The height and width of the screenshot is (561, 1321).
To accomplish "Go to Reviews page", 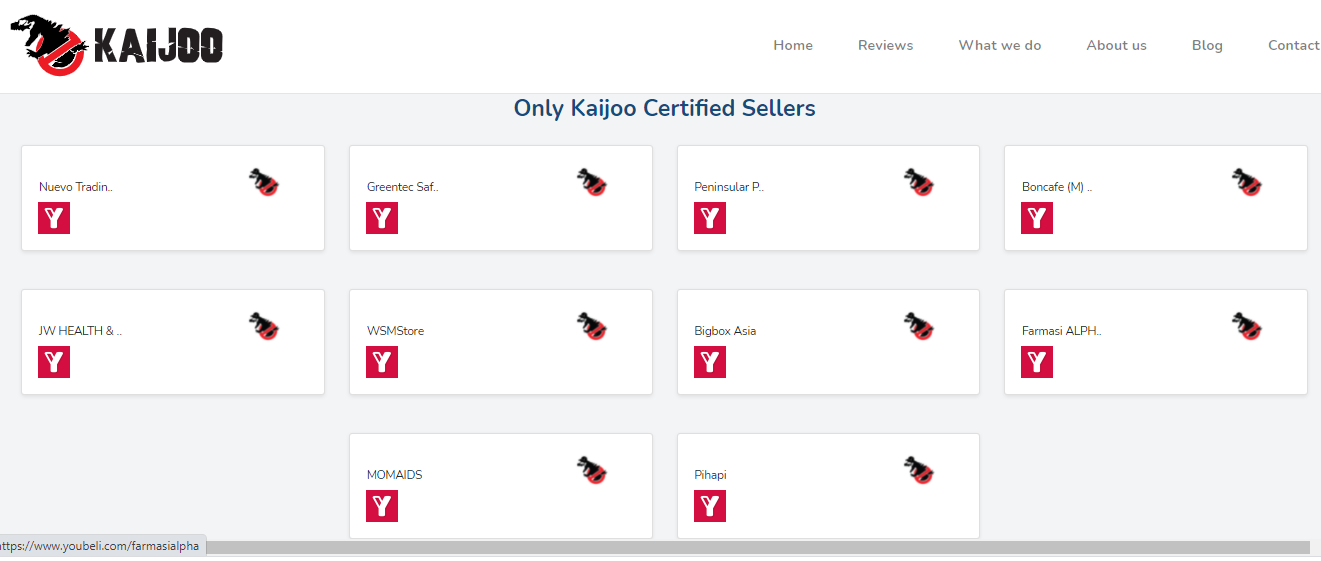I will coord(885,45).
